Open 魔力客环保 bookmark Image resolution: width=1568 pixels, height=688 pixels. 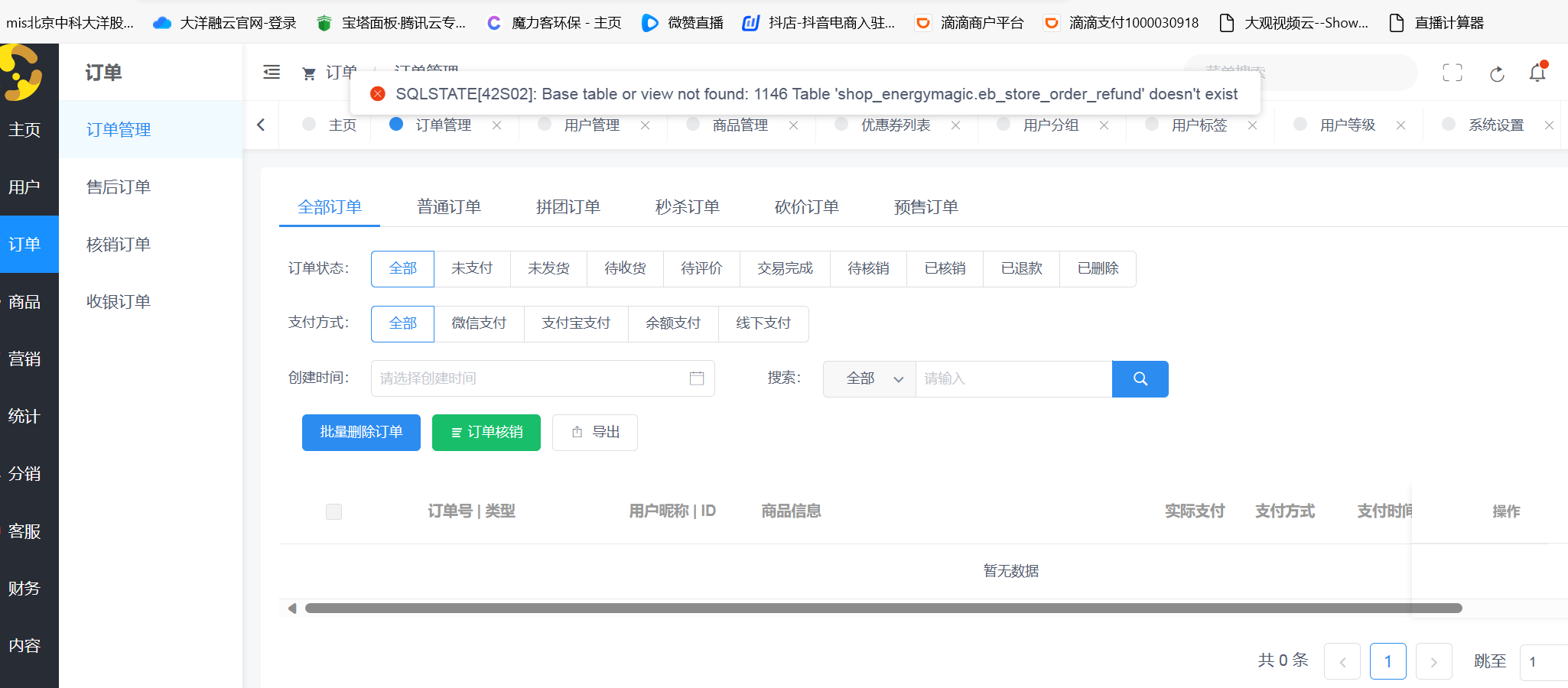[555, 23]
